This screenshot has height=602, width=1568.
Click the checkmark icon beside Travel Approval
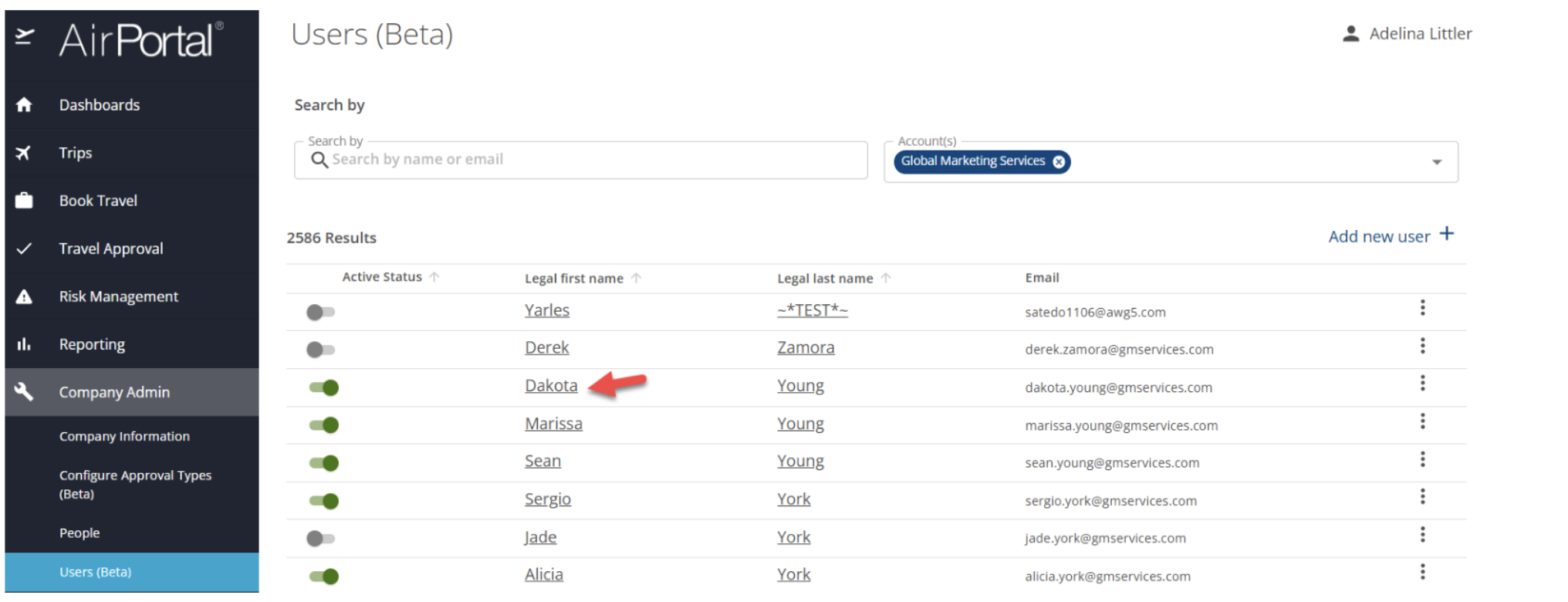[24, 249]
